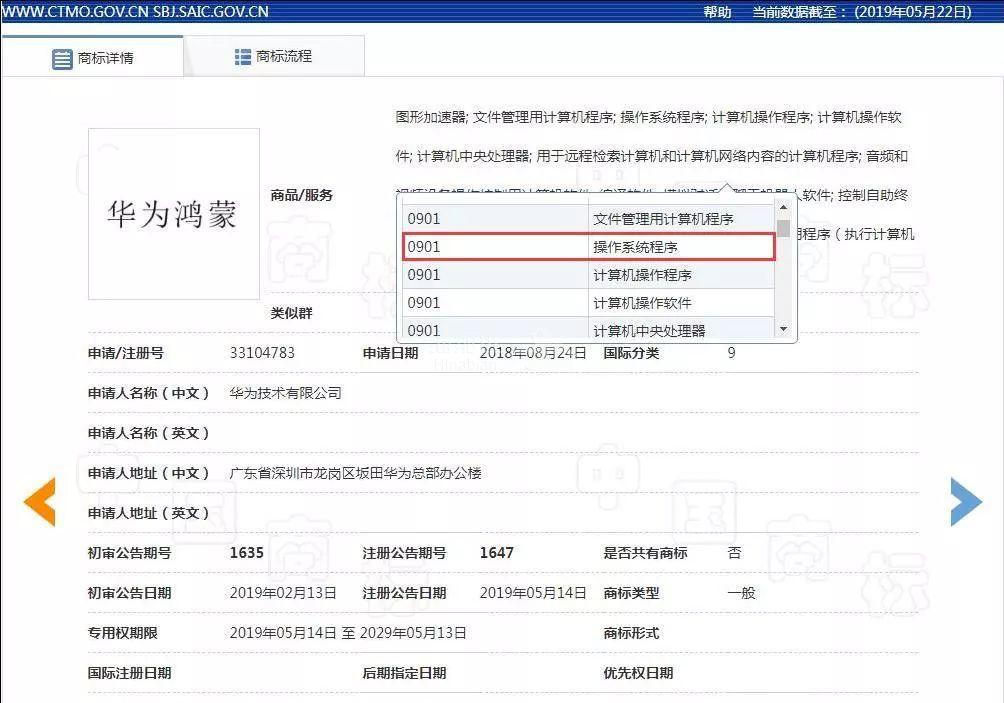The image size is (1004, 703).
Task: Click the data cutoff date 2019年05月22日
Action: (x=912, y=12)
